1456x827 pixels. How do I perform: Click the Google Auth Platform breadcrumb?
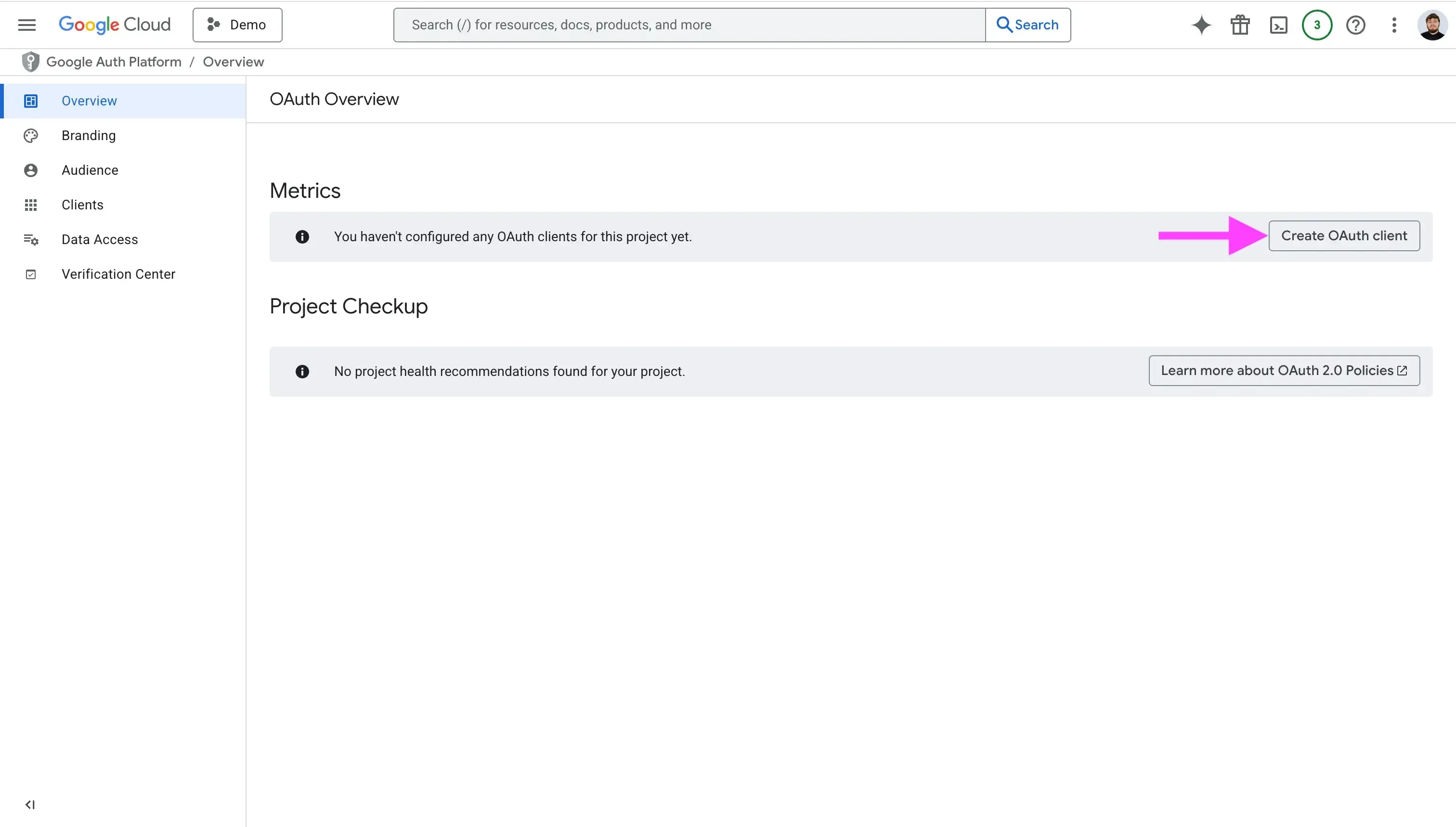click(113, 61)
